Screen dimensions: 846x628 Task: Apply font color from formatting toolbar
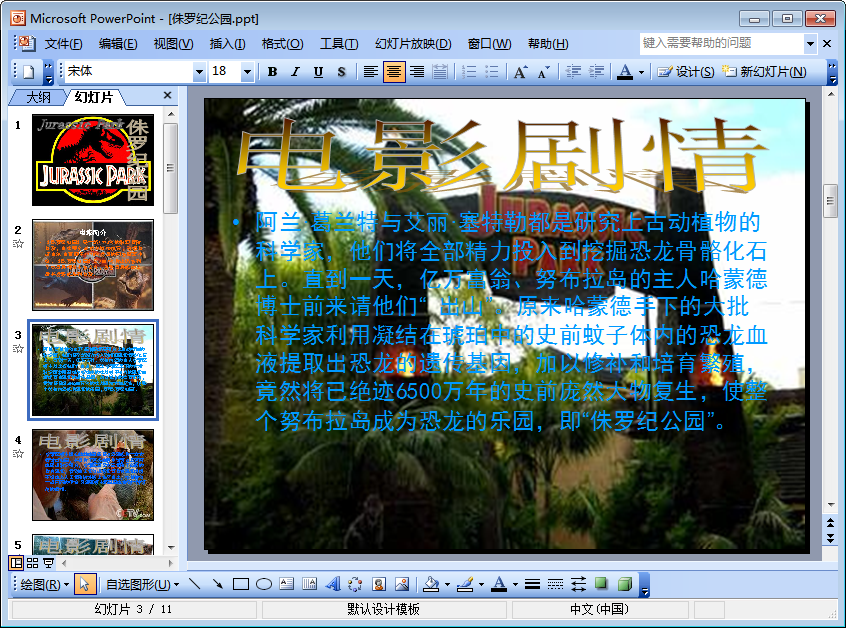[625, 72]
